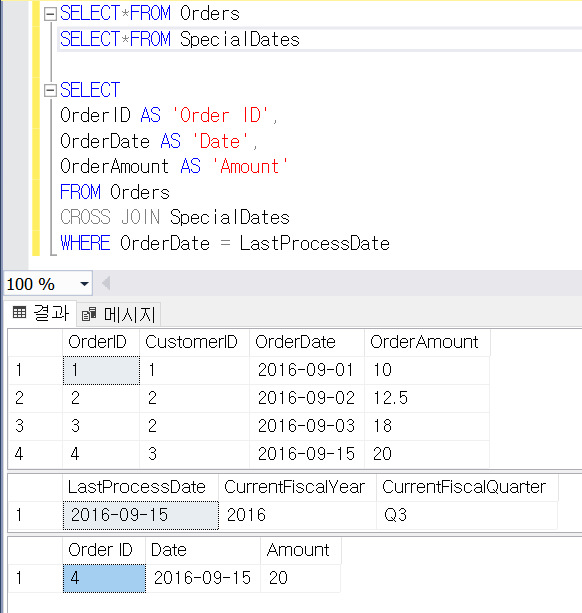
Task: Click the CurrentFiscalQuarter cell Q3
Action: [467, 515]
